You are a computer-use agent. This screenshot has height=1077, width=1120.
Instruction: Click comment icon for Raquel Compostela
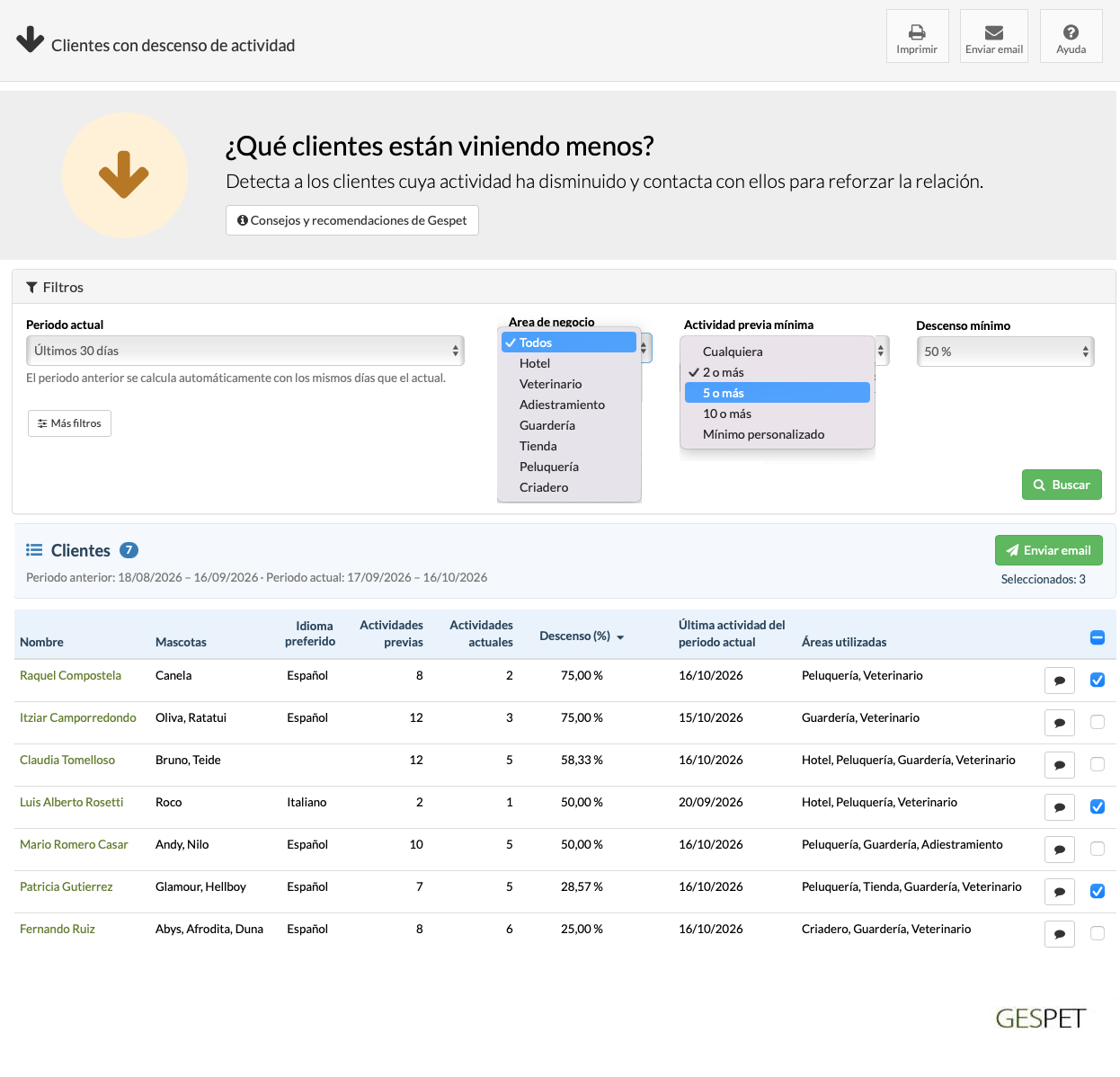(1060, 681)
